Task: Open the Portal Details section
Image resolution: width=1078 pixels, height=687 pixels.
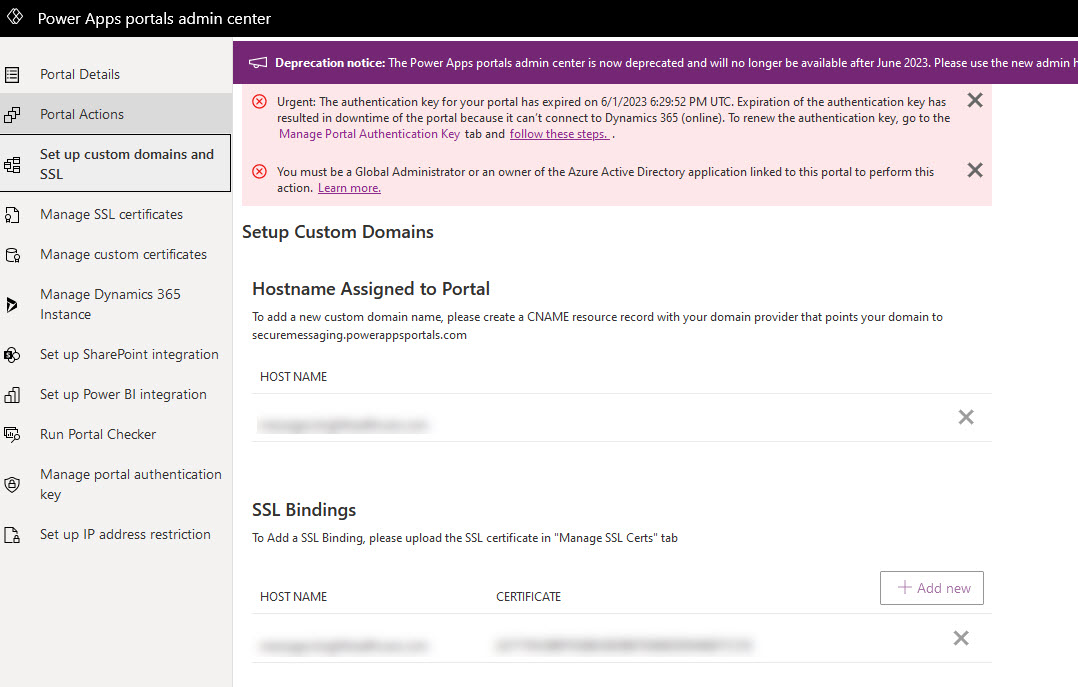Action: [80, 74]
